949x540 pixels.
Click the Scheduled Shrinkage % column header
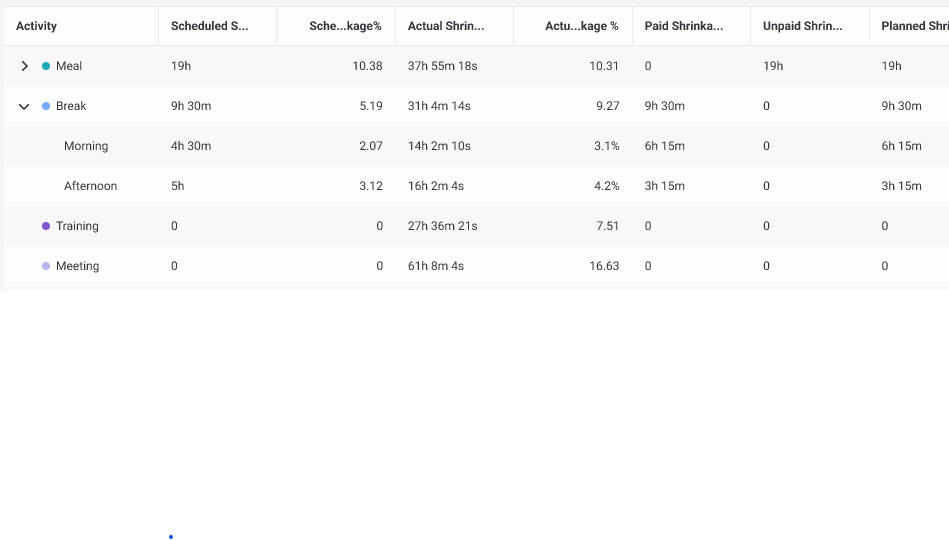coord(345,26)
